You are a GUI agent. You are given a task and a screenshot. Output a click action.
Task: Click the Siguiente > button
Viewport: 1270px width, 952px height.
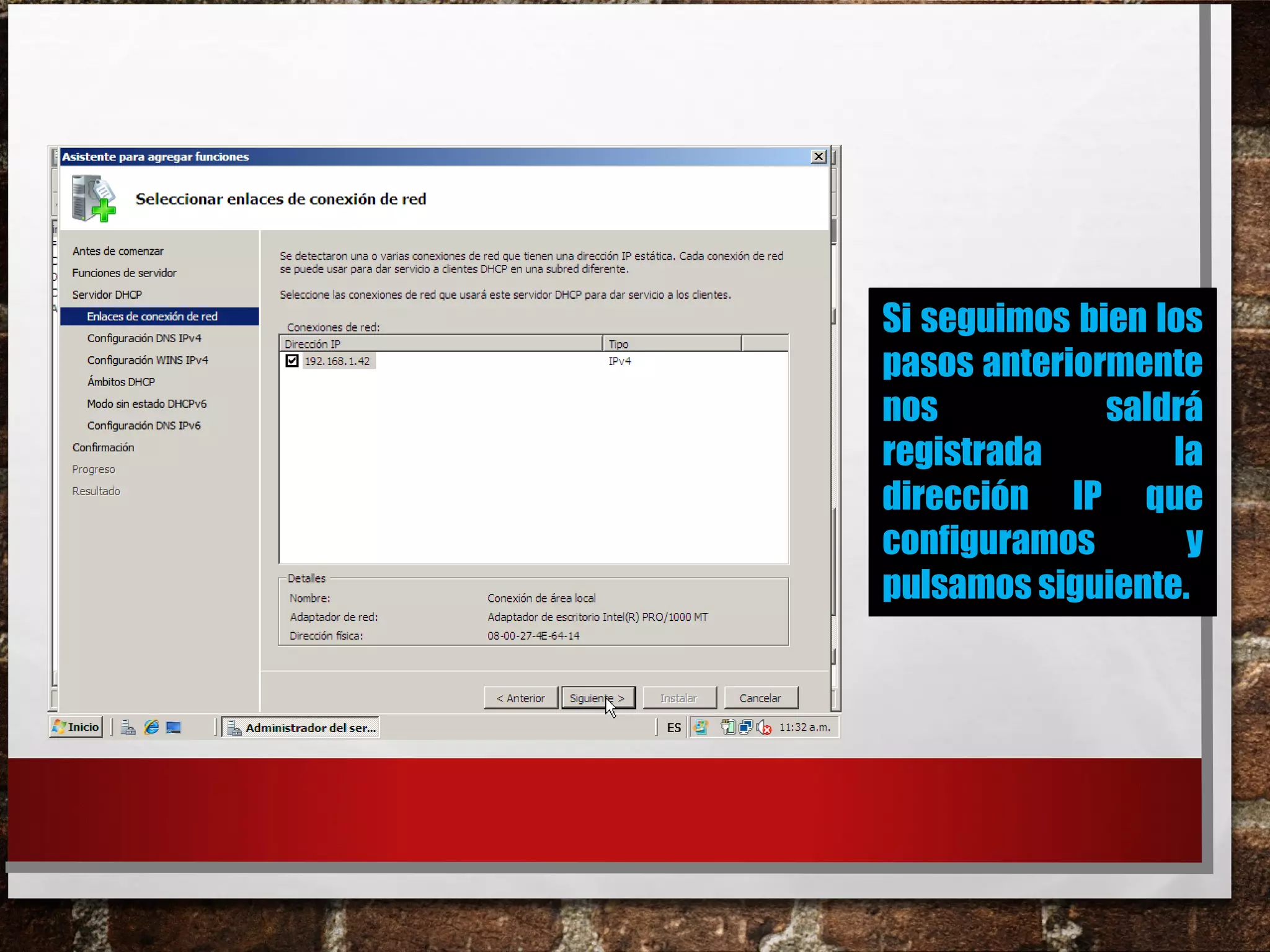pos(598,698)
